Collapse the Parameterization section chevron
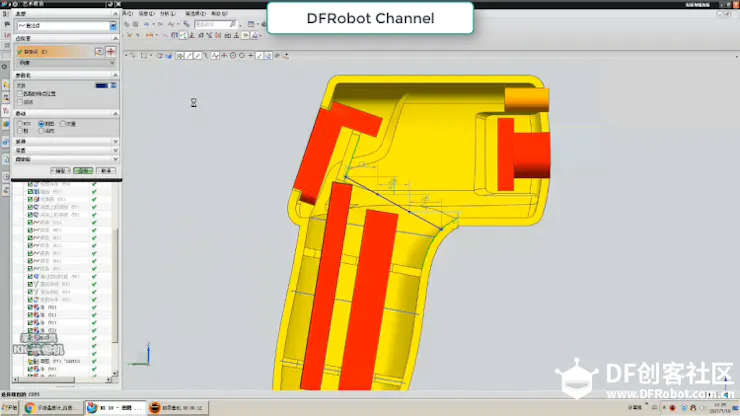Viewport: 740px width, 416px height. coord(115,75)
